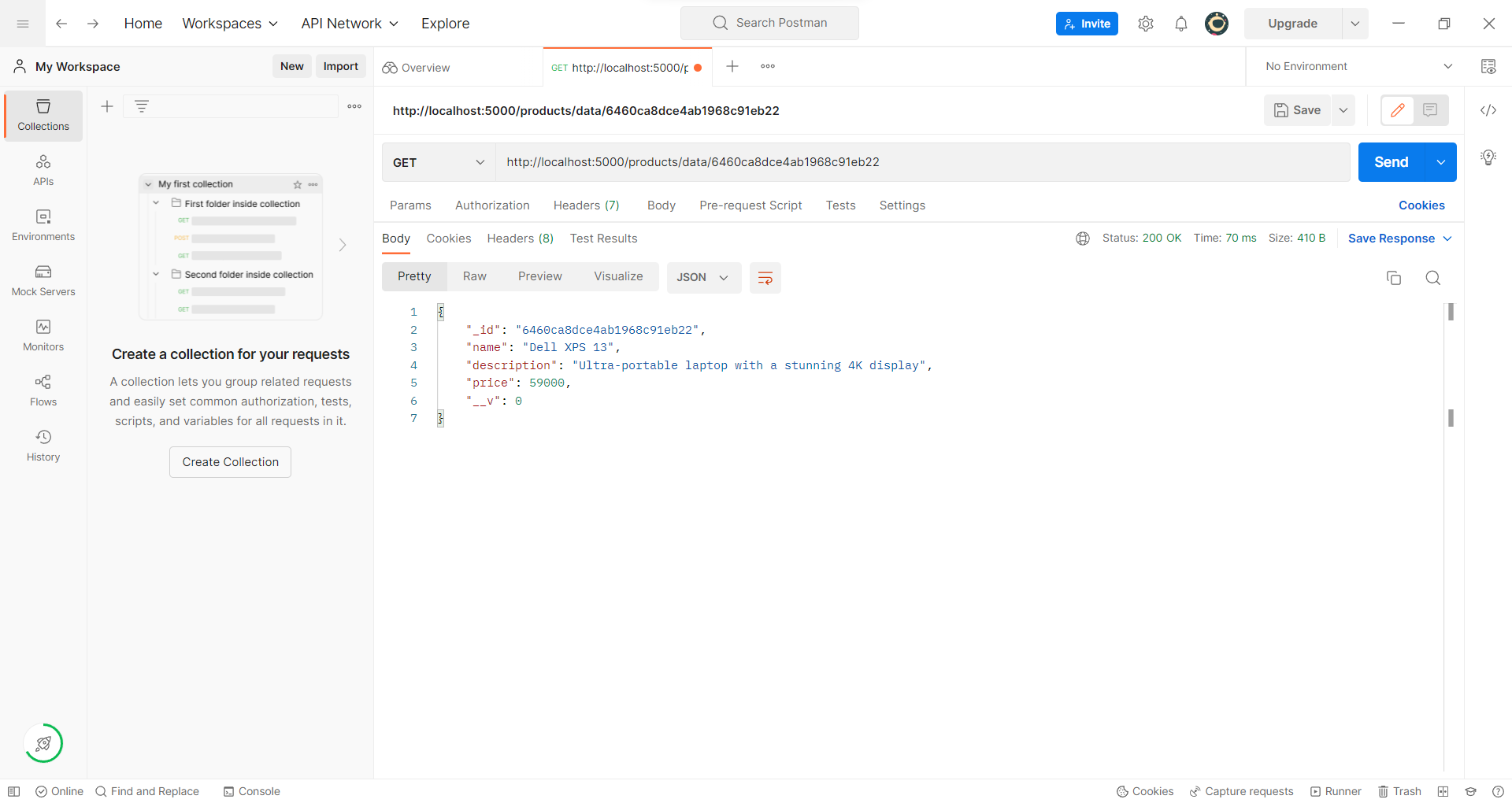1512x803 pixels.
Task: Go back with the left arrow
Action: [x=61, y=24]
